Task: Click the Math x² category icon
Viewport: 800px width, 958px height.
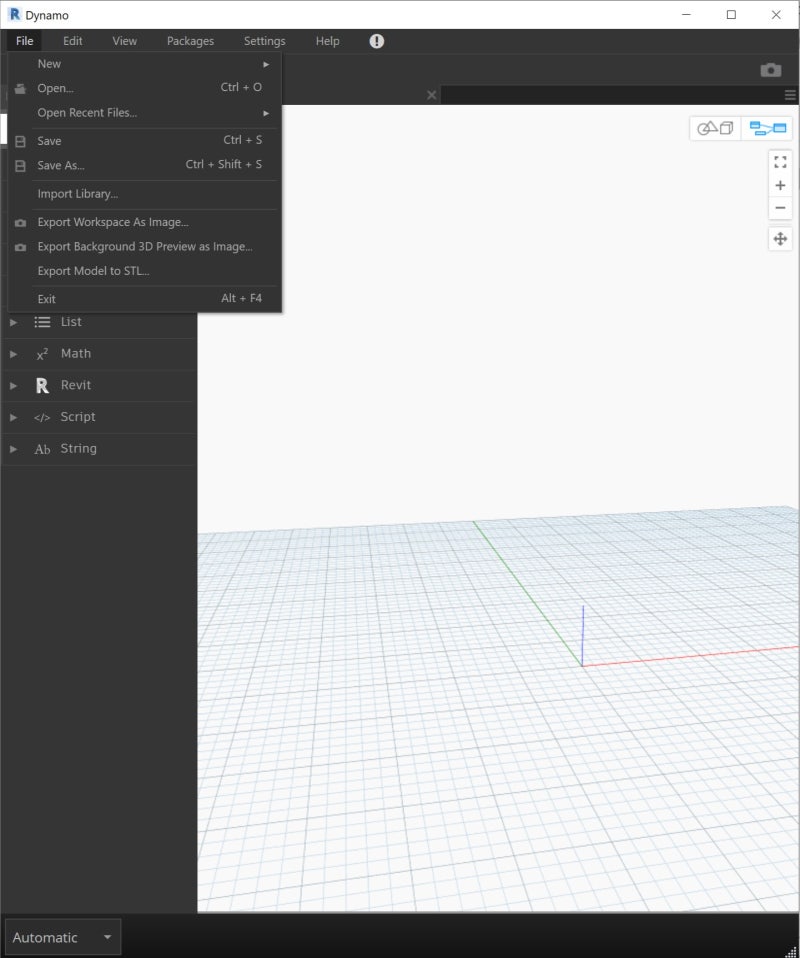Action: click(42, 353)
